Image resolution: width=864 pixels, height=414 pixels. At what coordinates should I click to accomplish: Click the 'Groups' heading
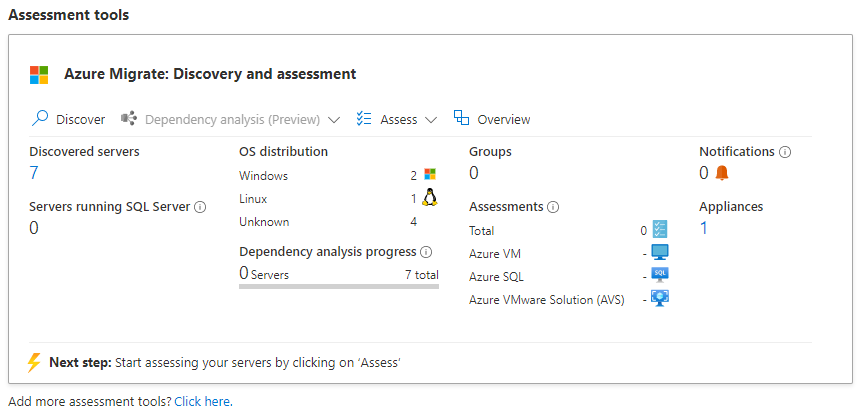pyautogui.click(x=490, y=152)
